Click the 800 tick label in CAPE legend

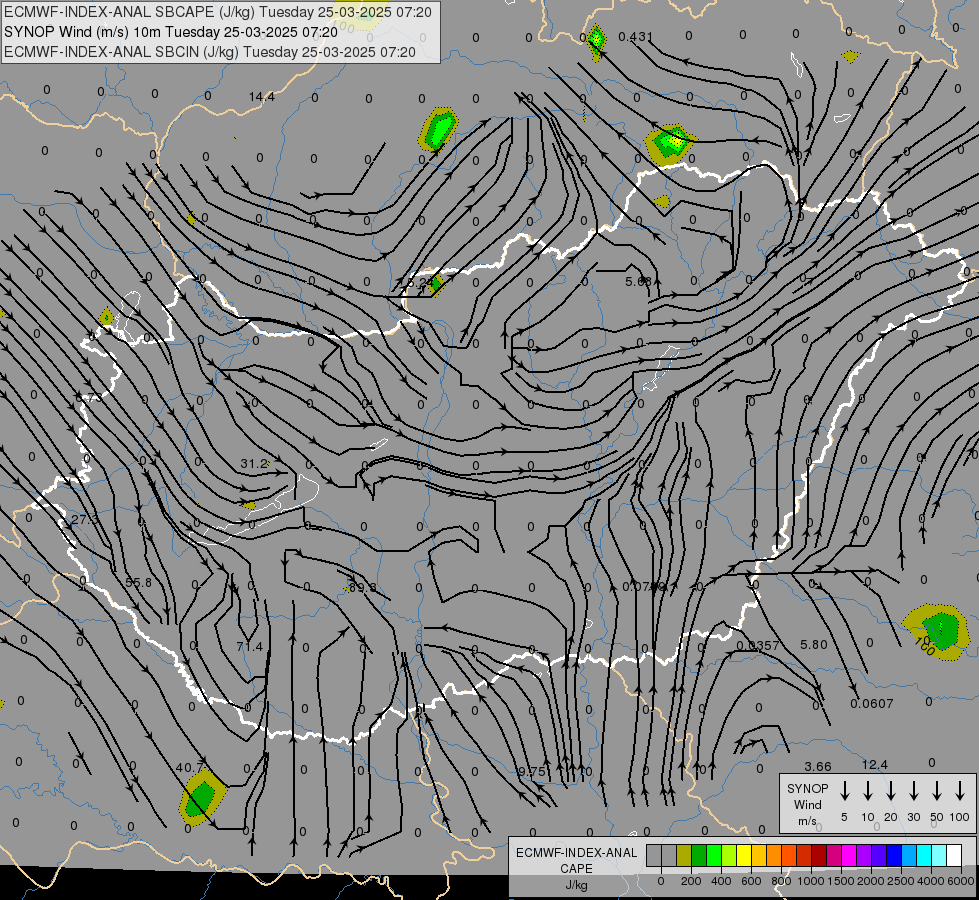point(781,881)
